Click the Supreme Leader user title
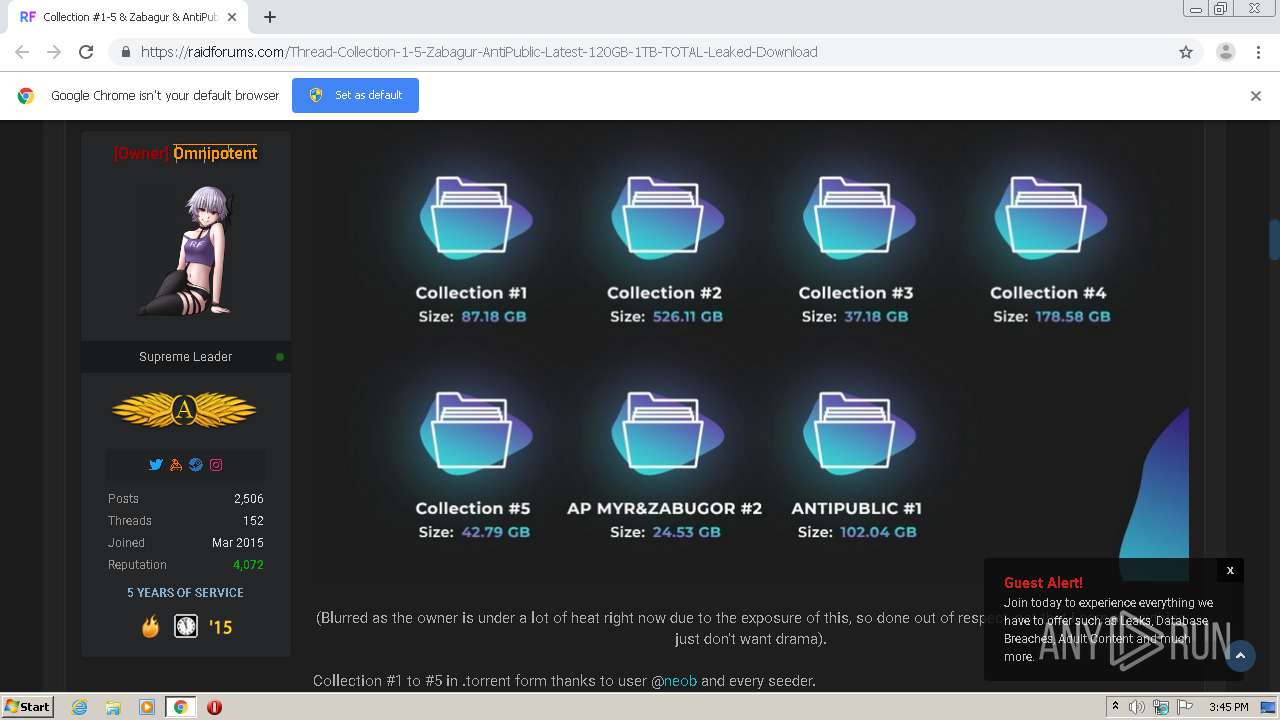 [x=185, y=357]
